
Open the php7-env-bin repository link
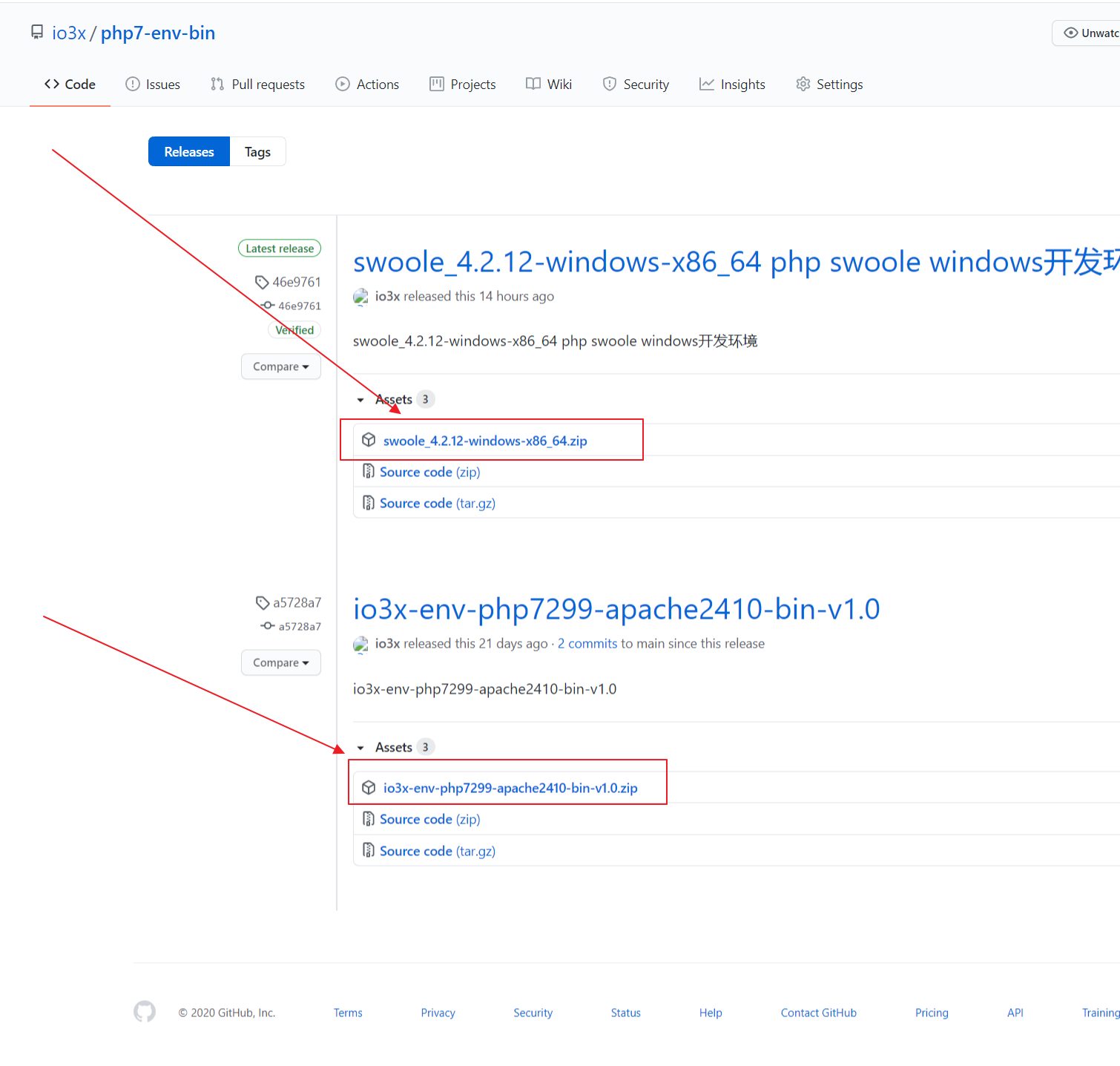[158, 33]
